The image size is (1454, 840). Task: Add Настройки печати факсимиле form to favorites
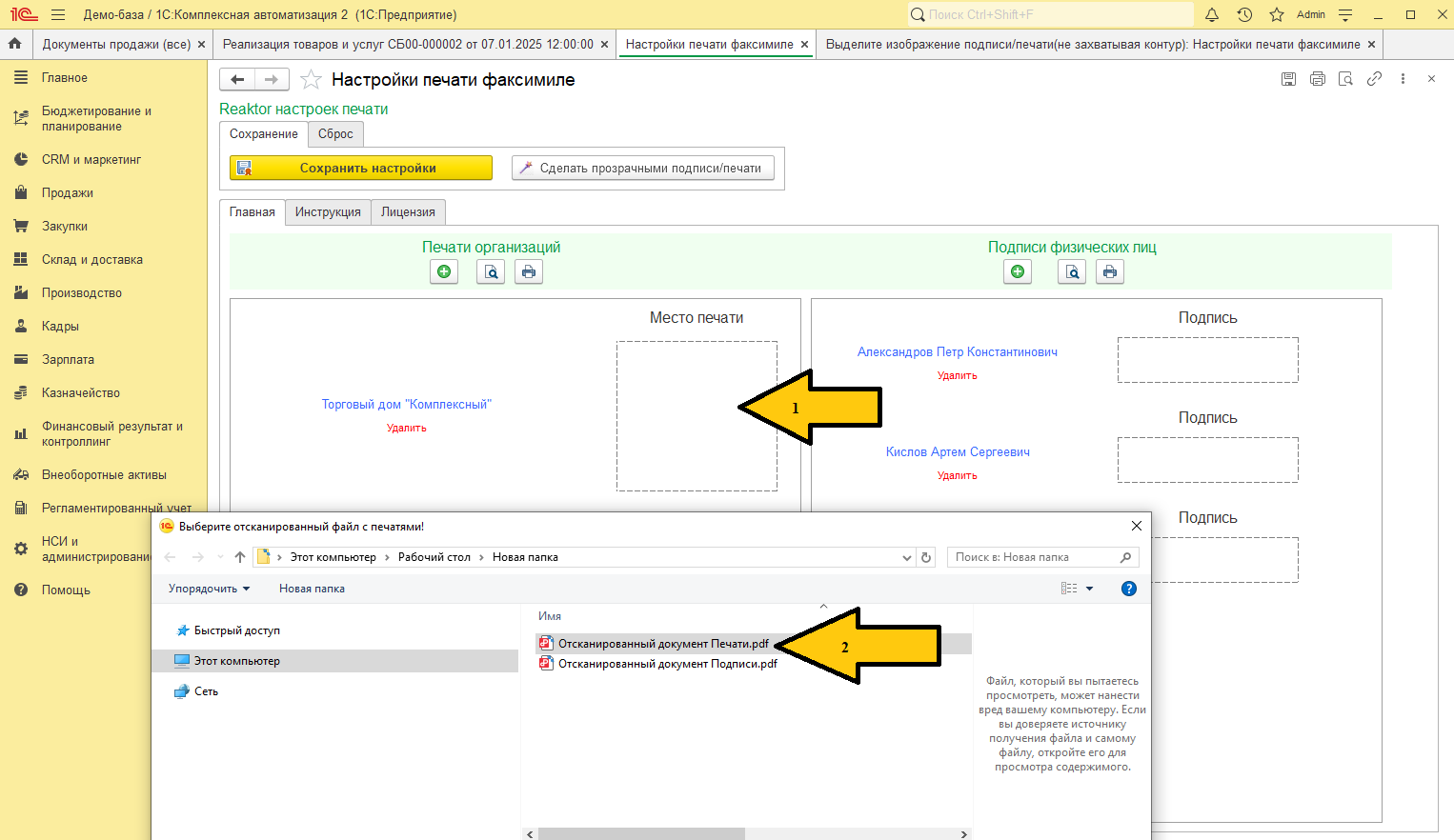(x=311, y=80)
